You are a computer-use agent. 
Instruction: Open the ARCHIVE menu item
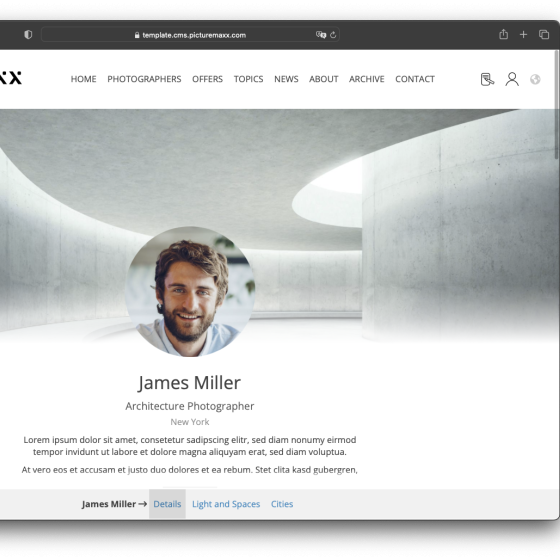coord(367,79)
